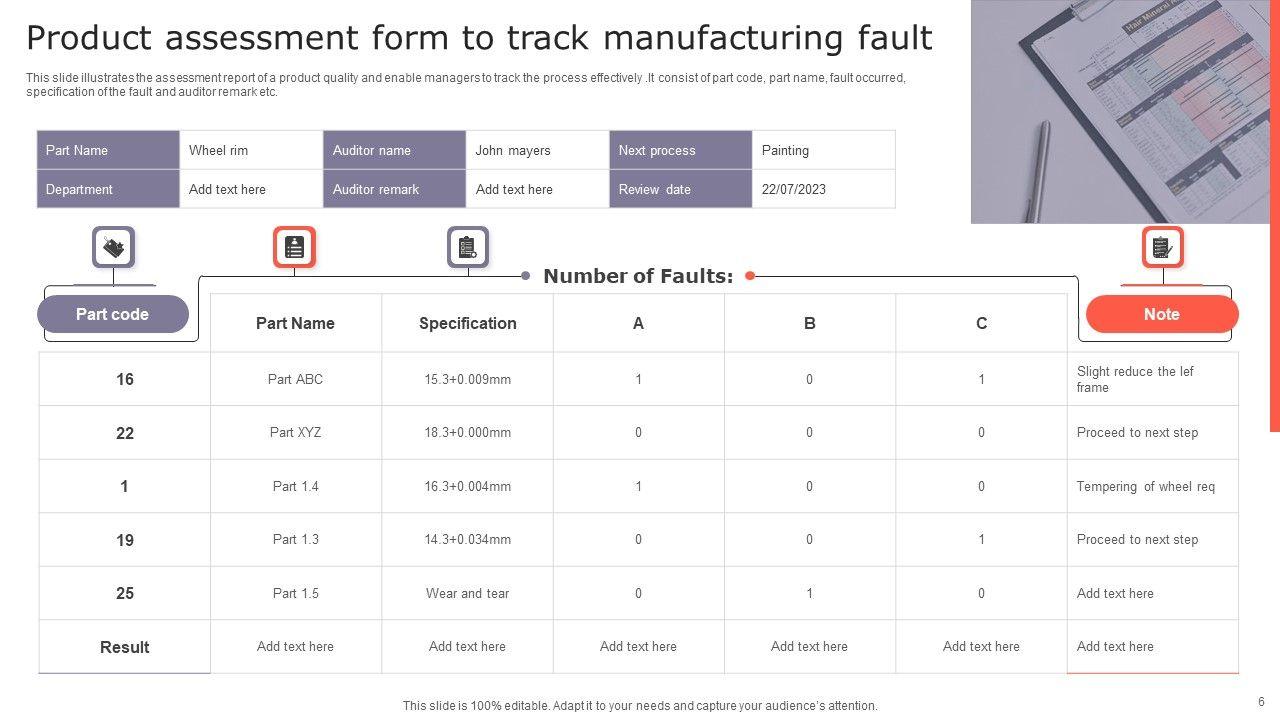Click the slide title heading text

point(479,38)
